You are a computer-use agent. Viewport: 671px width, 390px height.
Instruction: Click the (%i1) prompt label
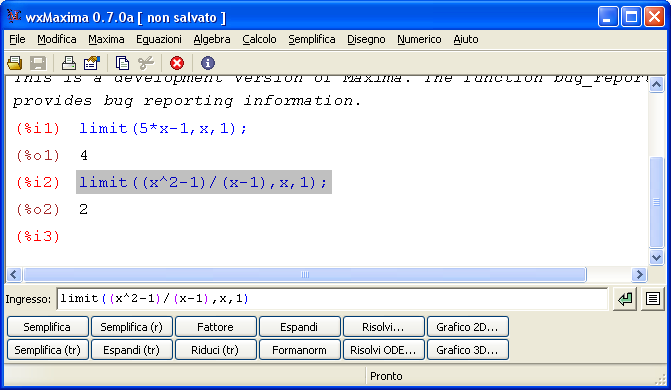coord(38,128)
